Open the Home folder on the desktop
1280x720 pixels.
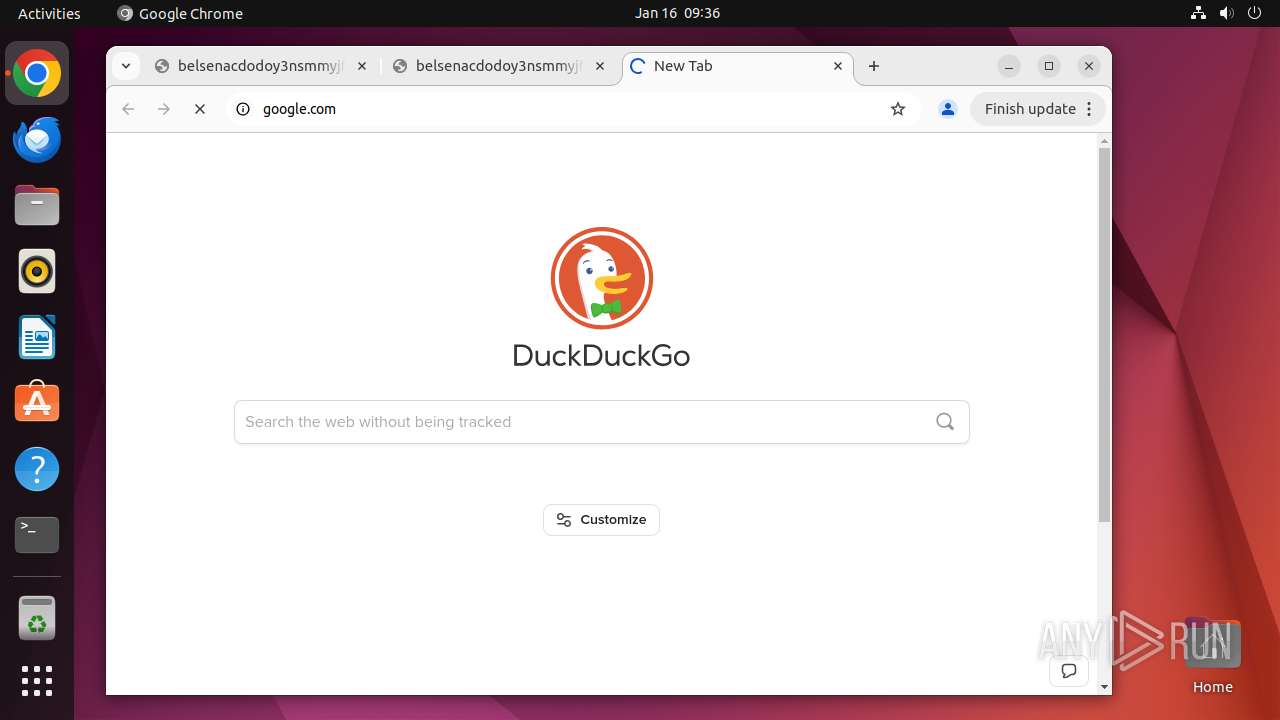[x=1212, y=656]
